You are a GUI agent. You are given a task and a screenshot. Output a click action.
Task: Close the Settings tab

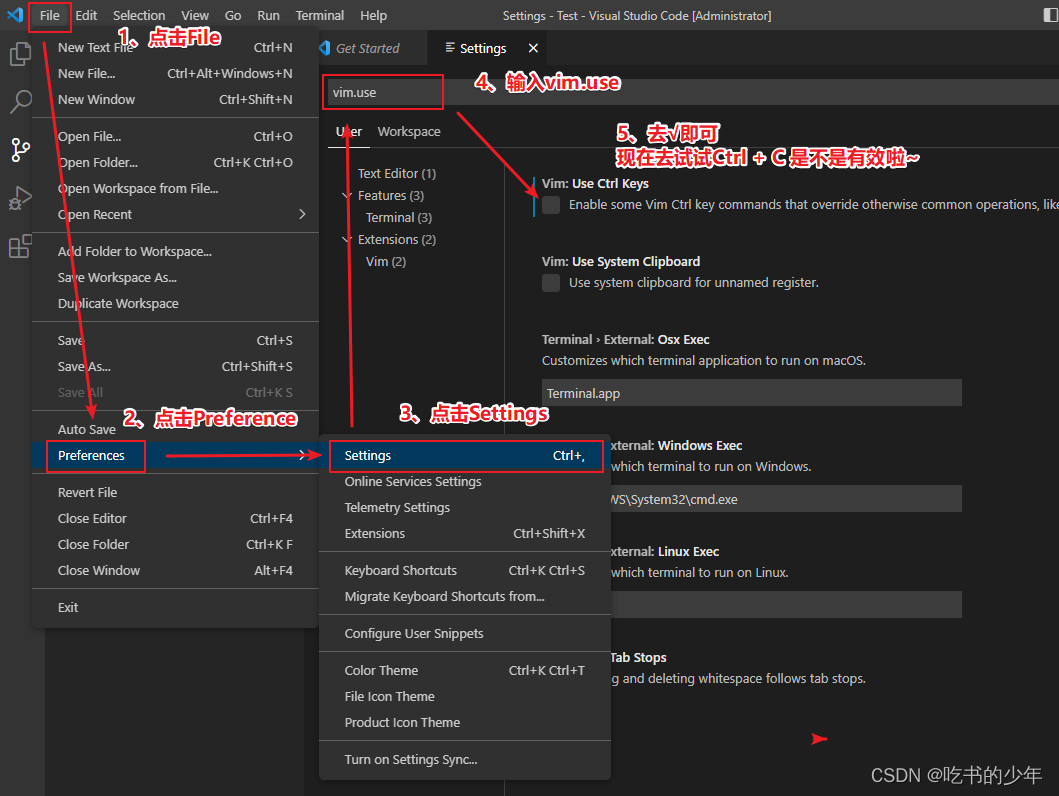tap(534, 48)
